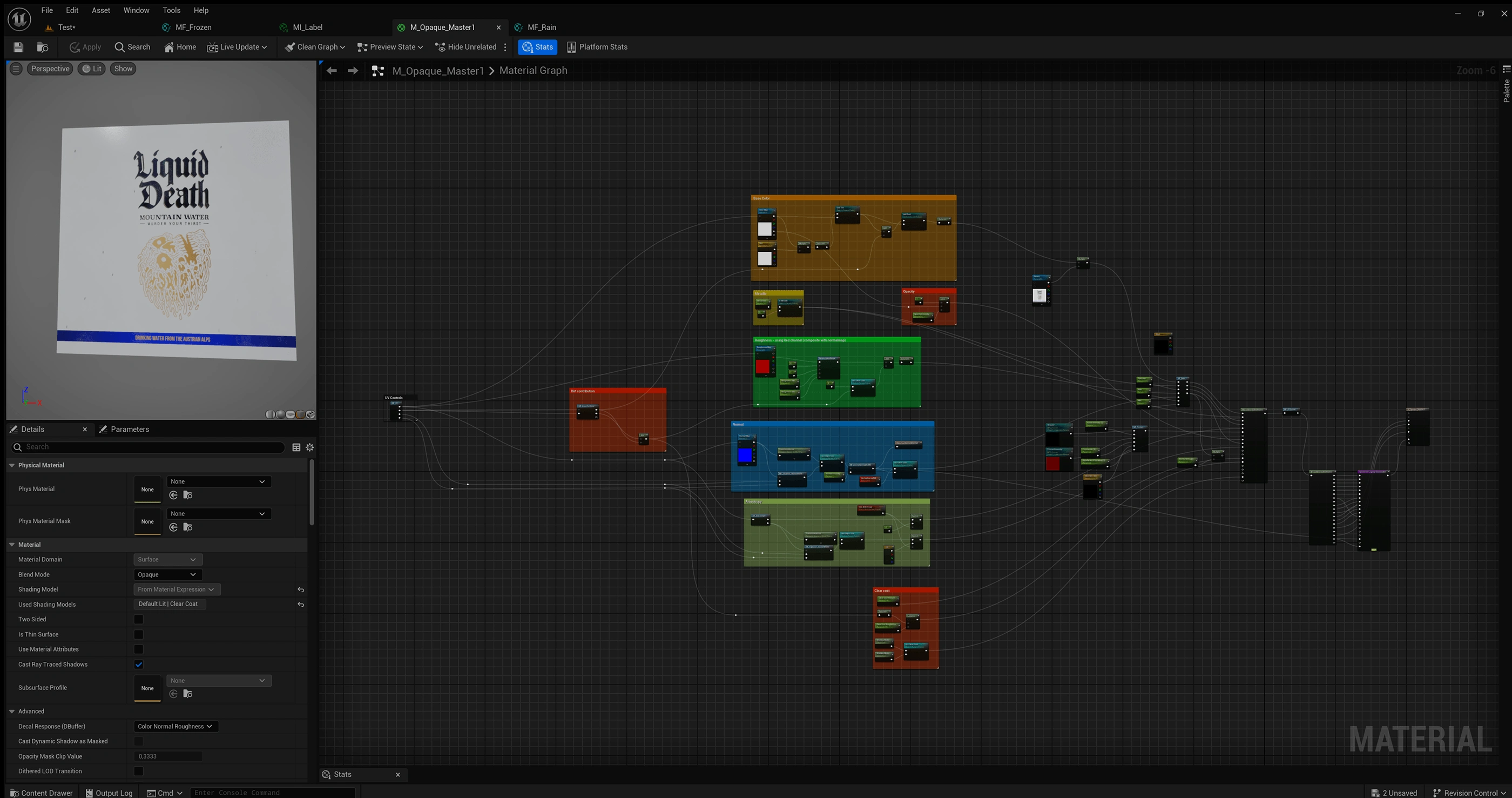Collapse the Physical Material section
This screenshot has width=1512, height=798.
pyautogui.click(x=12, y=465)
